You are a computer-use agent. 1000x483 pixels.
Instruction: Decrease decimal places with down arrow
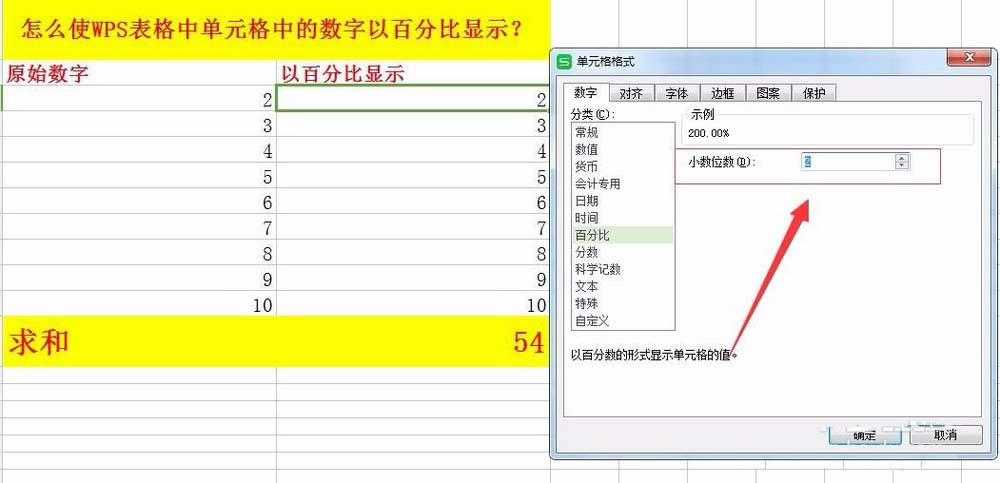click(x=902, y=165)
